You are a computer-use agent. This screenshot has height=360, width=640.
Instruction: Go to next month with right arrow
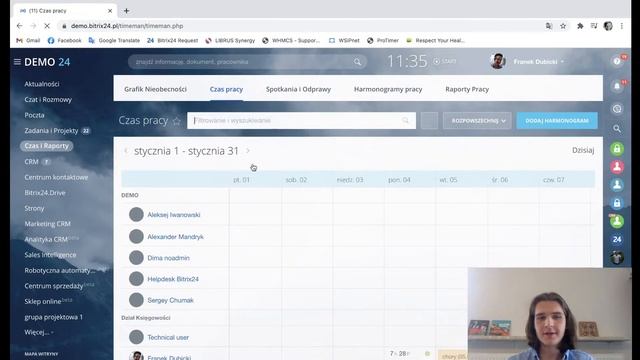(x=248, y=151)
